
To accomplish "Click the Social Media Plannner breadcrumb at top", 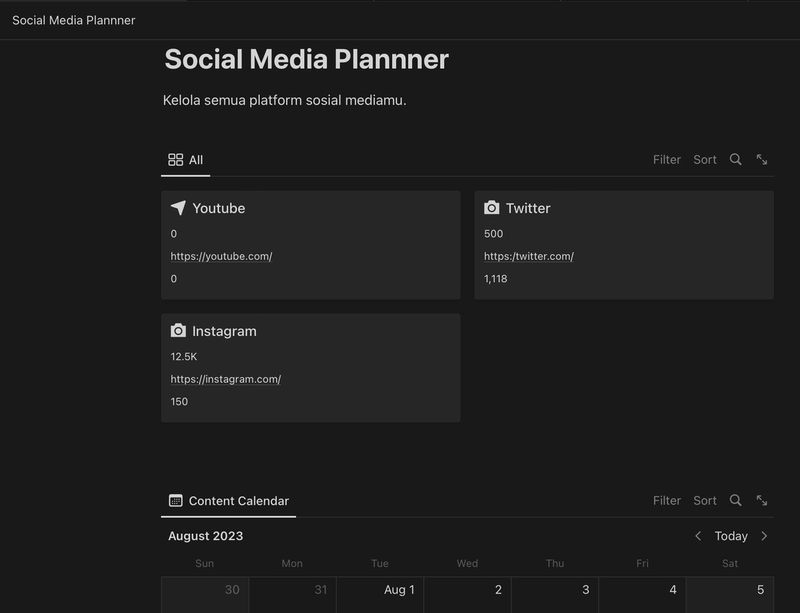I will [73, 20].
